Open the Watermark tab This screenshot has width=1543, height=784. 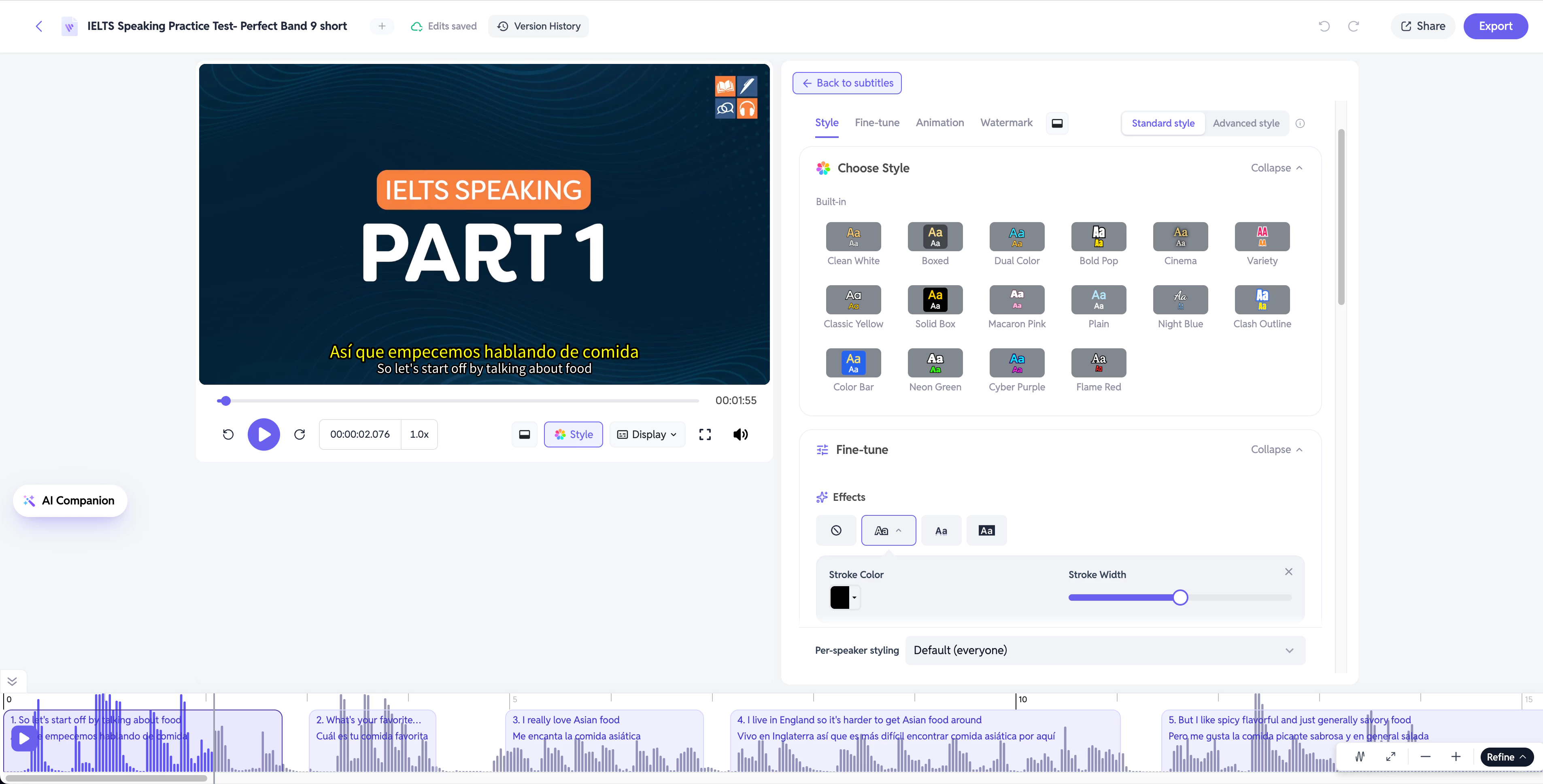1006,123
